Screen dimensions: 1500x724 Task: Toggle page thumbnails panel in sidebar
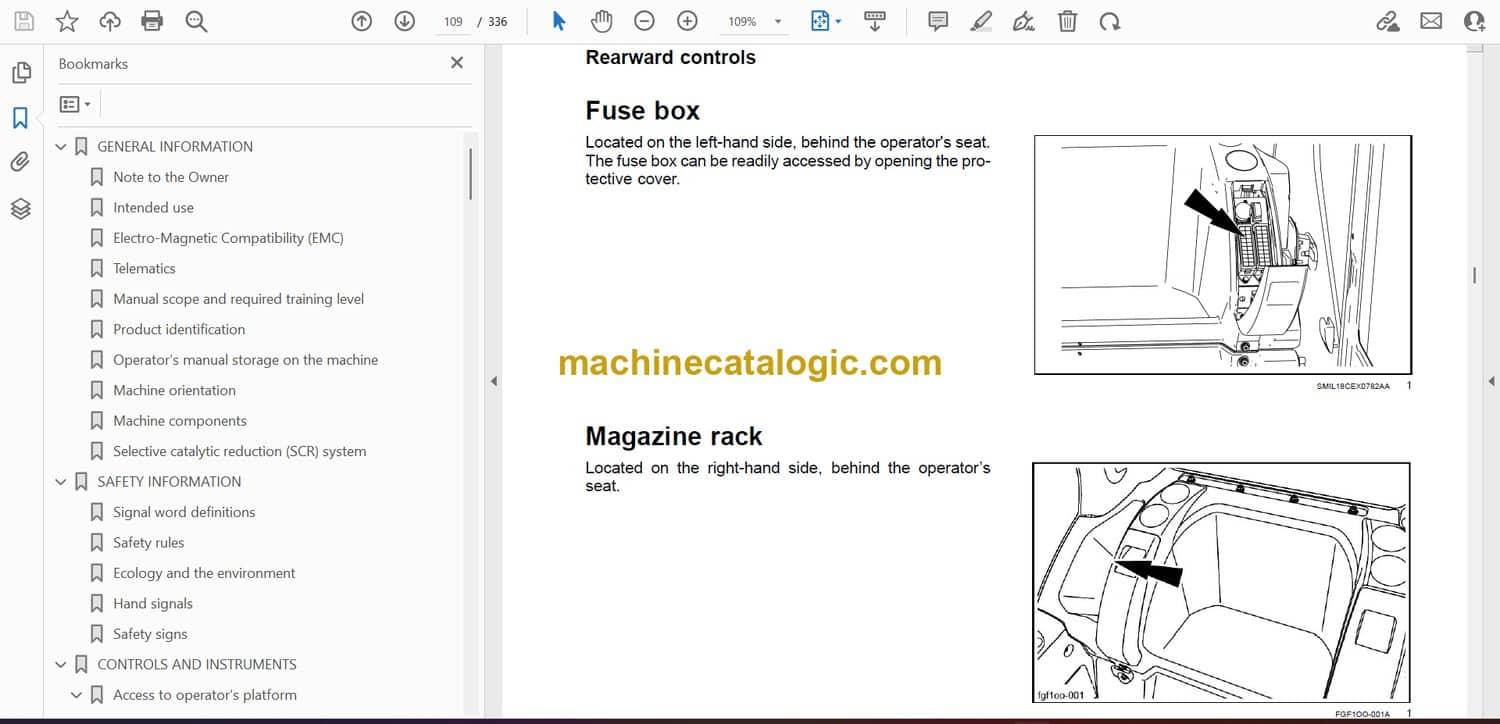21,73
